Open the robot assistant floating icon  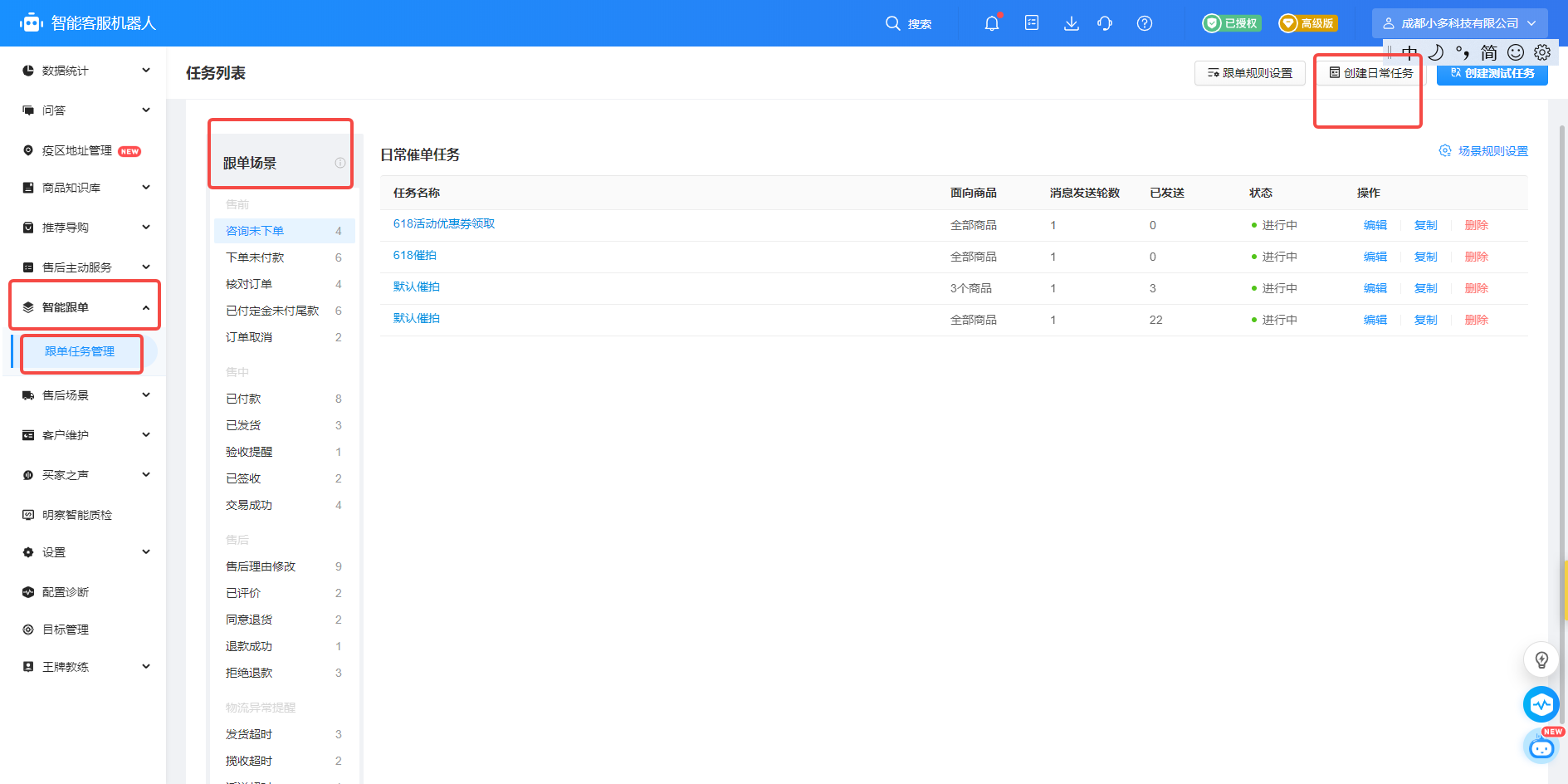[1541, 747]
